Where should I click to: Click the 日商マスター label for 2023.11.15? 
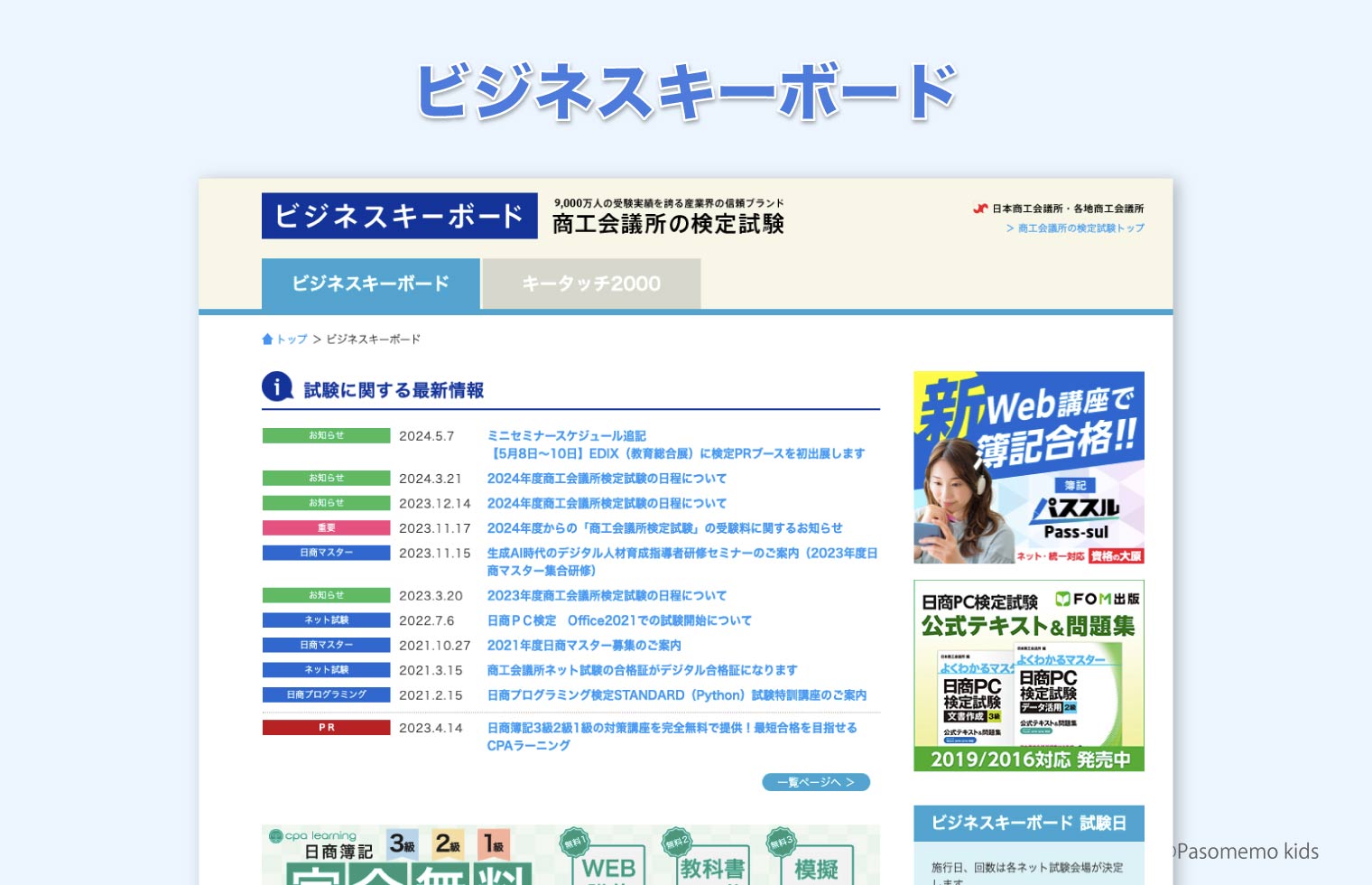(326, 553)
